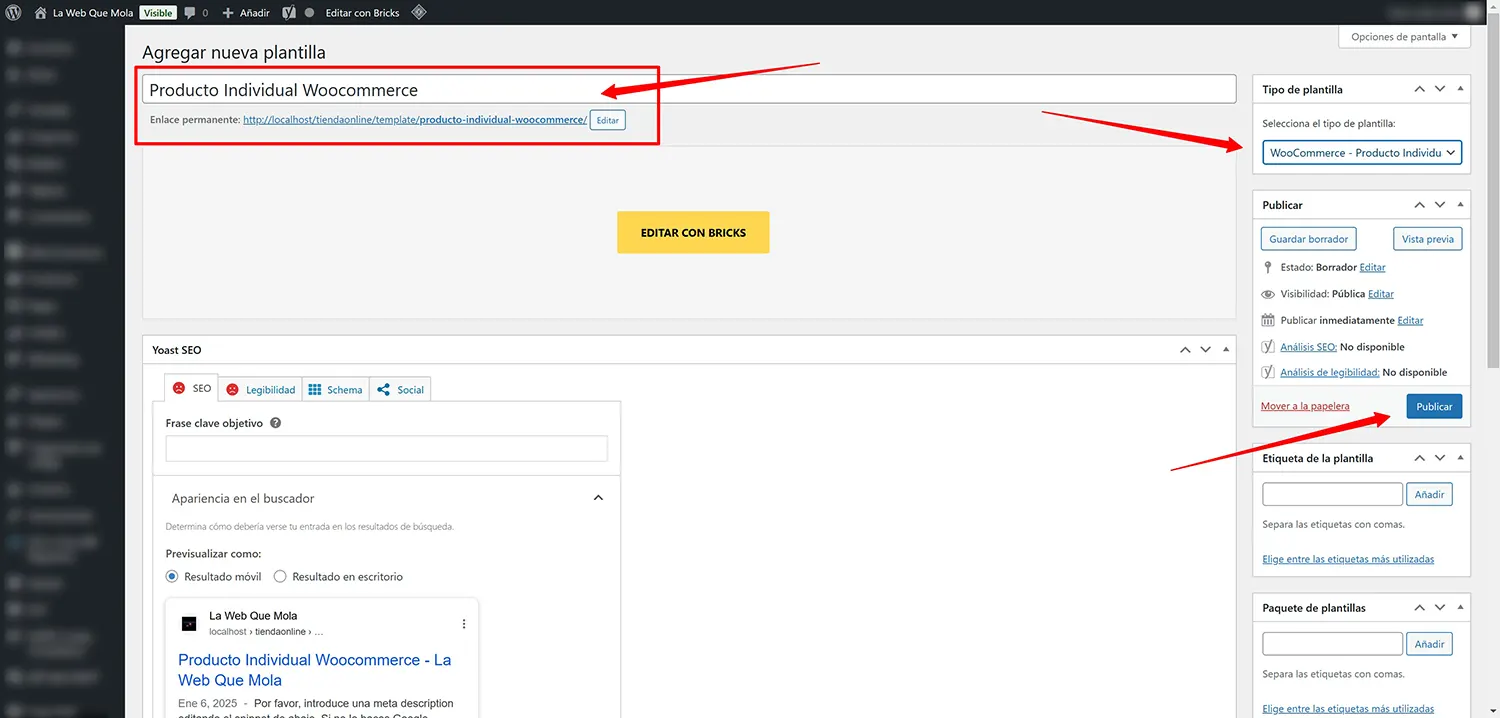This screenshot has height=718, width=1500.
Task: Click Añadir in Paquete de plantillas
Action: click(x=1429, y=643)
